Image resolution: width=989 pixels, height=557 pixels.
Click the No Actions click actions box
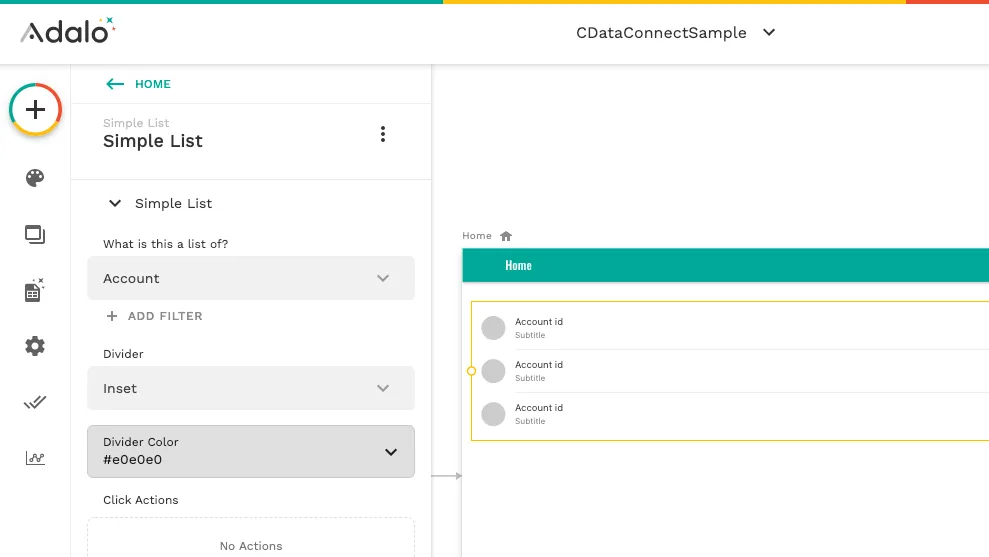(x=251, y=541)
